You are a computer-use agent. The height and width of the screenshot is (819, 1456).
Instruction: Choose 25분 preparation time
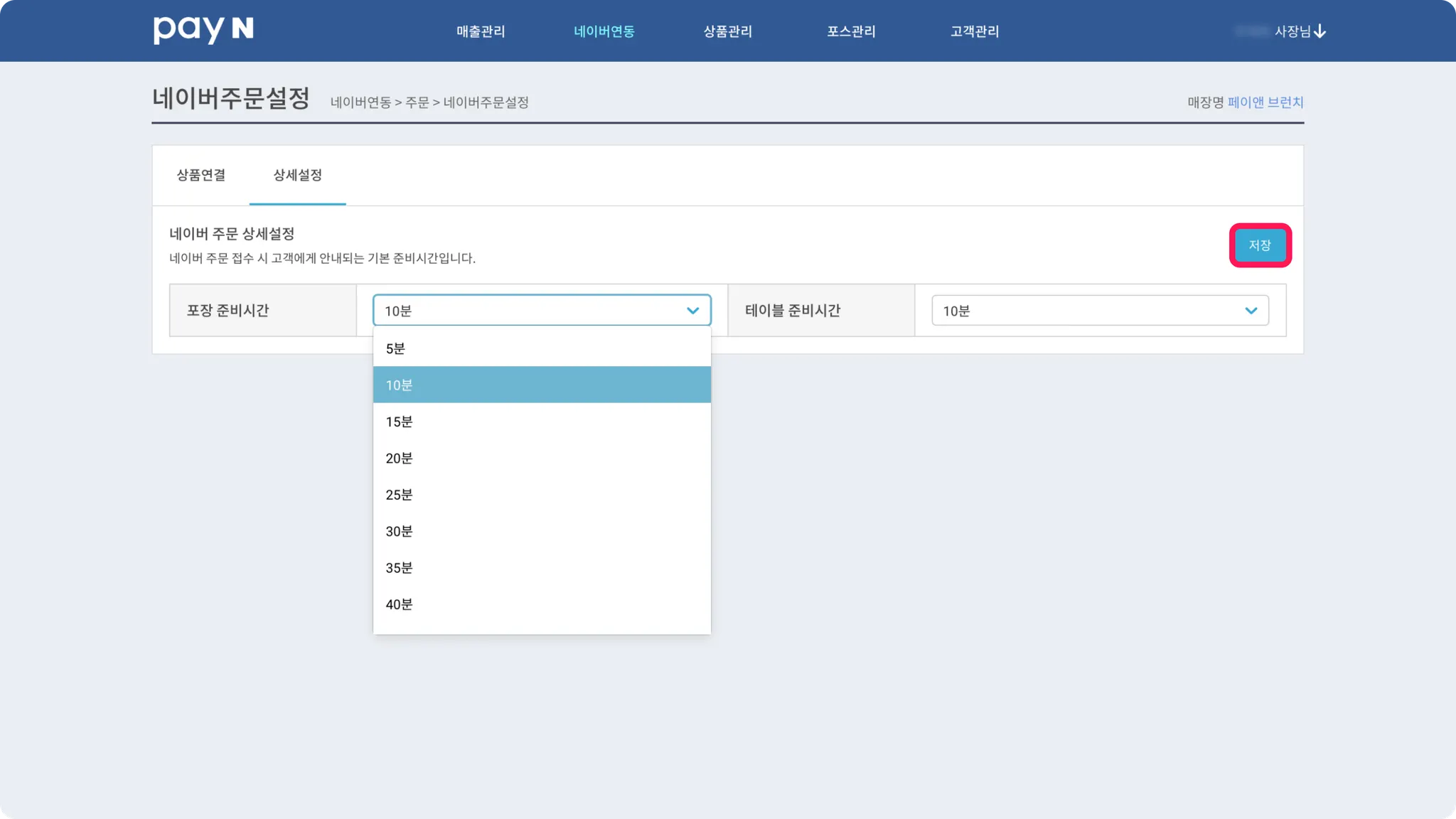(x=541, y=495)
